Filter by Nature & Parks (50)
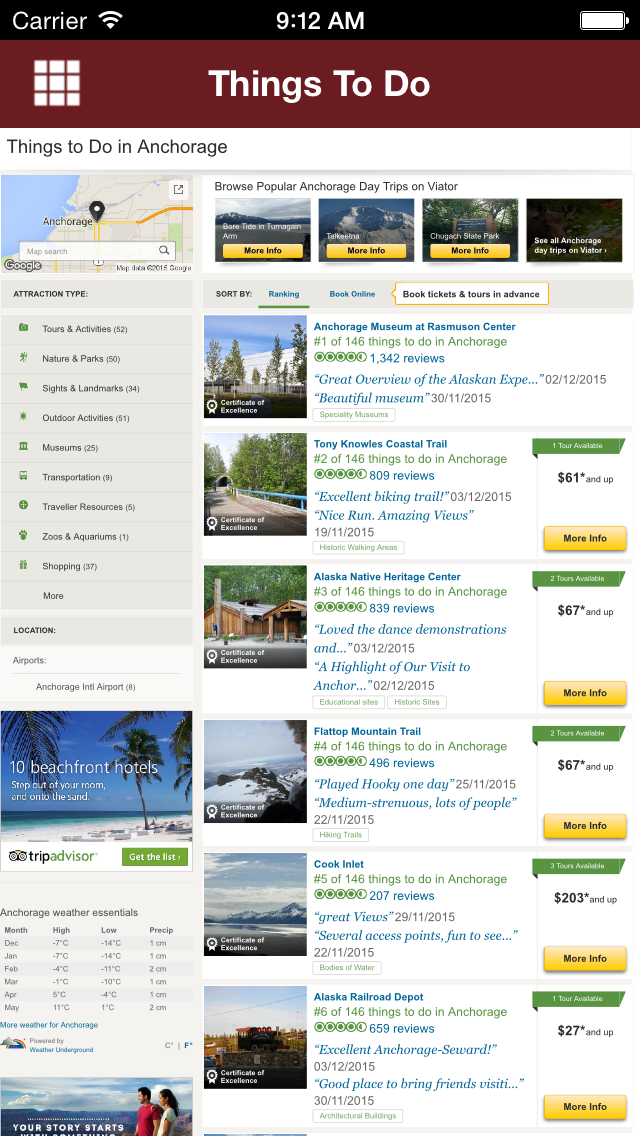The width and height of the screenshot is (640, 1136). 81,359
